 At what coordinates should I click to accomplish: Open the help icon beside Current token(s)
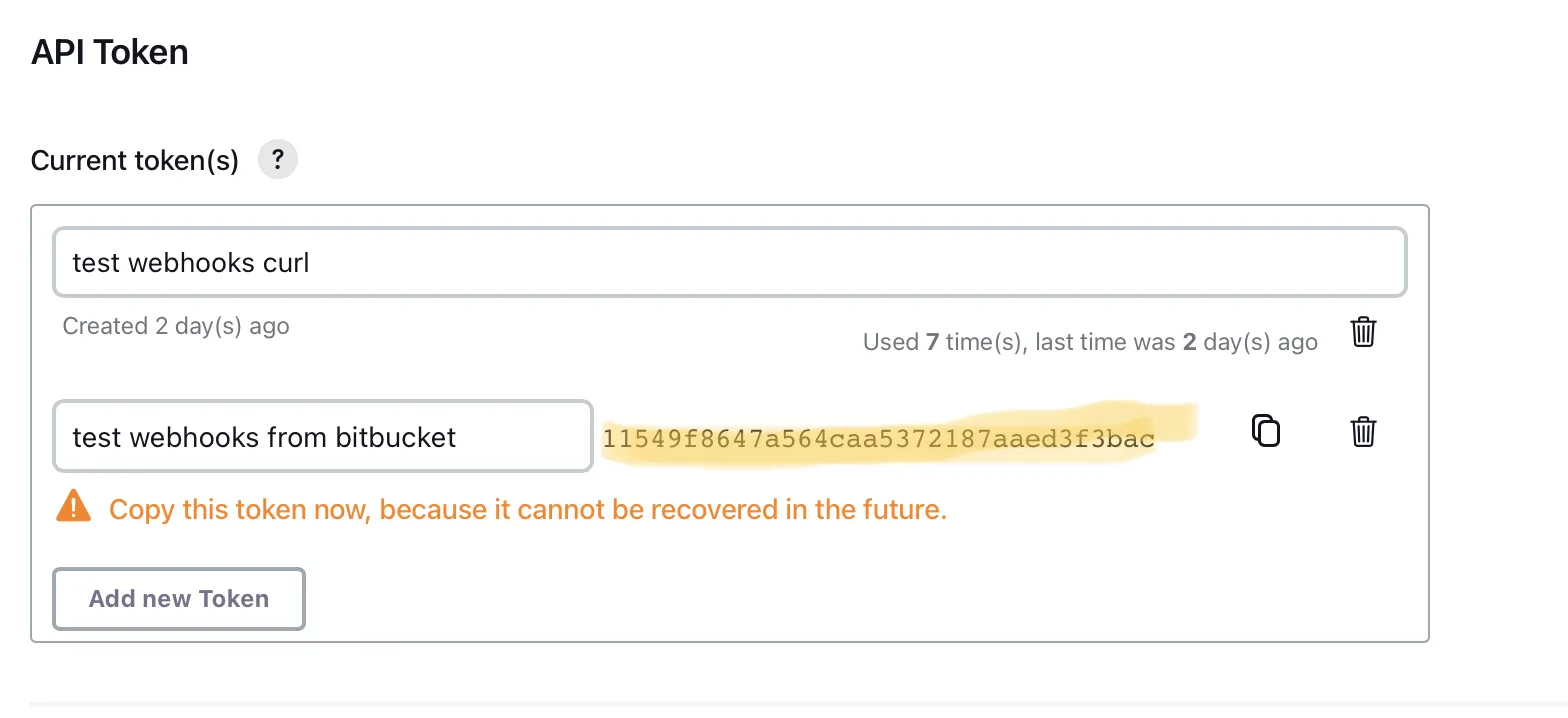[278, 160]
